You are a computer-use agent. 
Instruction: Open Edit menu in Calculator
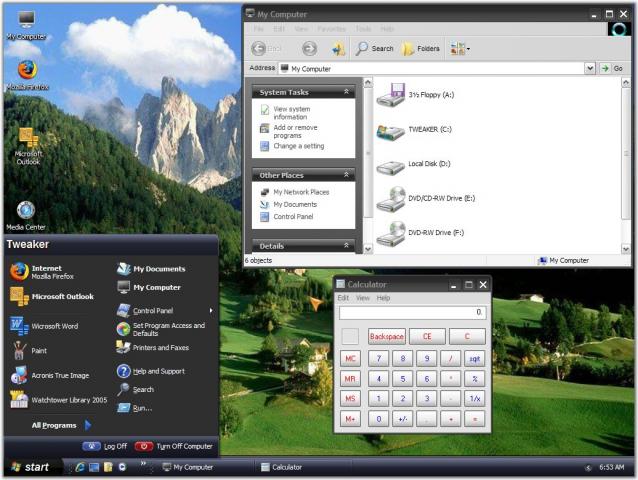pyautogui.click(x=343, y=298)
